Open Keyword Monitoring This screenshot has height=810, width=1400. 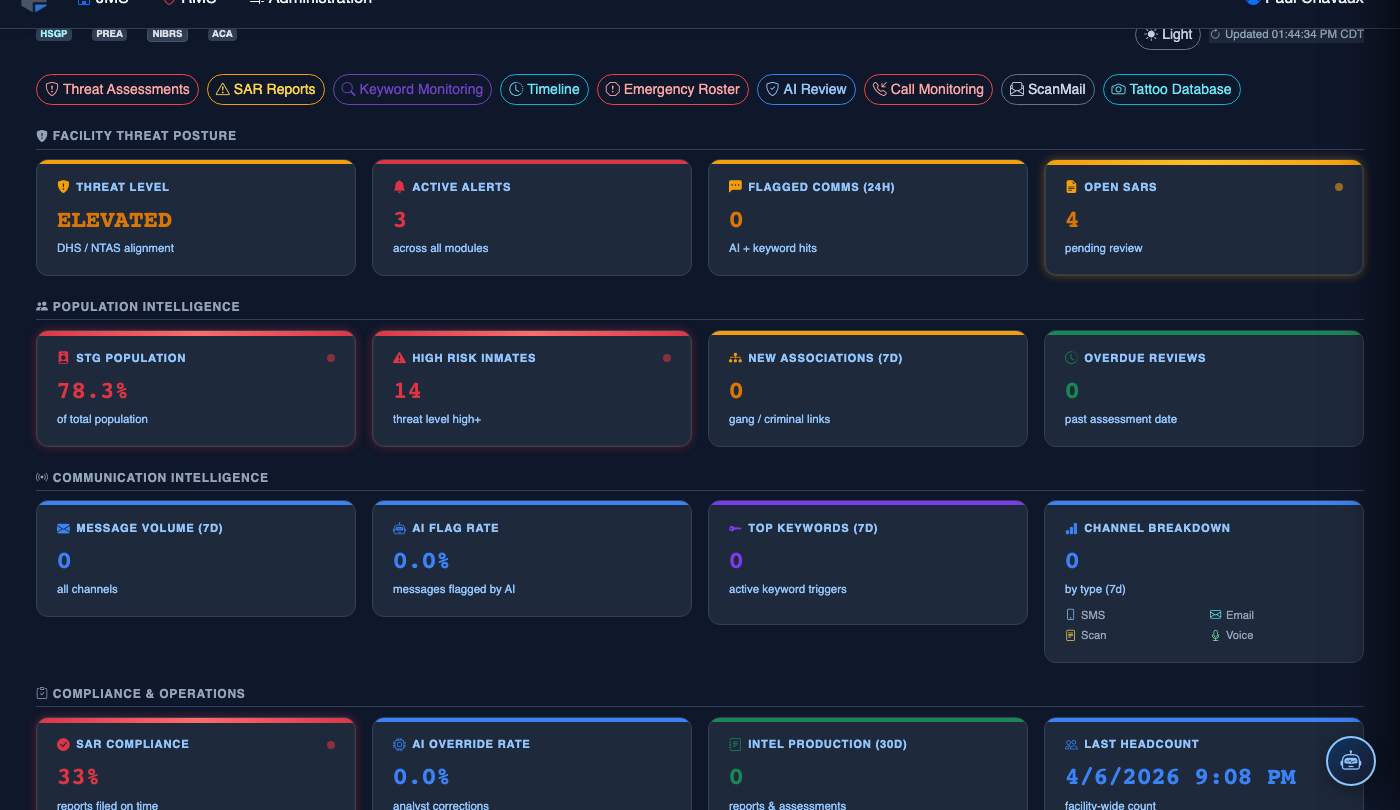tap(412, 89)
